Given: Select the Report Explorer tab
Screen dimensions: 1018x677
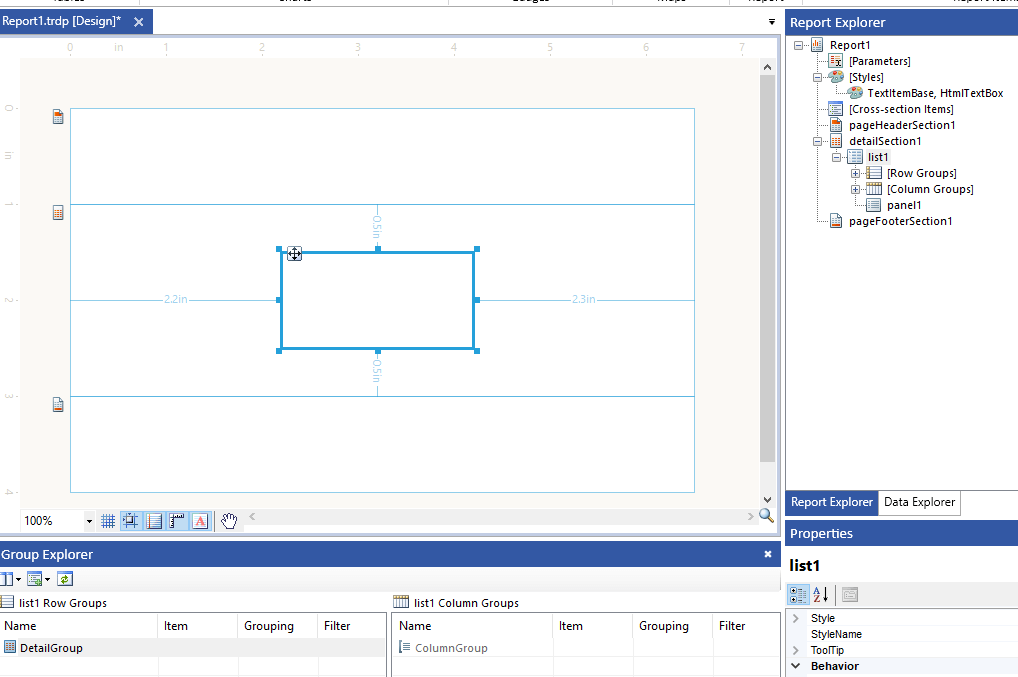Looking at the screenshot, I should point(831,502).
